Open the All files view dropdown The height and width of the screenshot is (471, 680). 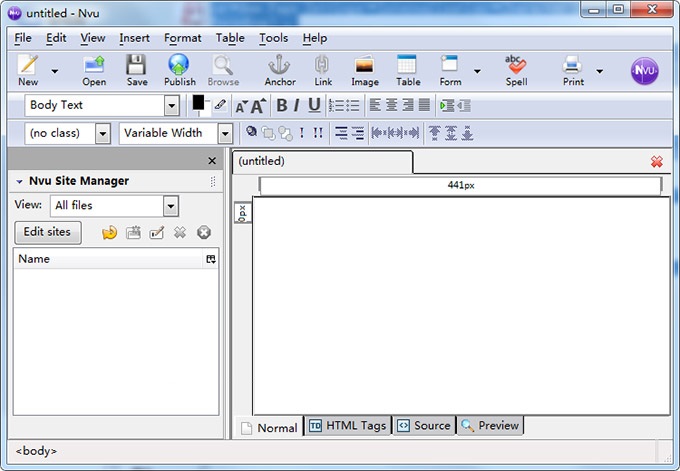(170, 206)
